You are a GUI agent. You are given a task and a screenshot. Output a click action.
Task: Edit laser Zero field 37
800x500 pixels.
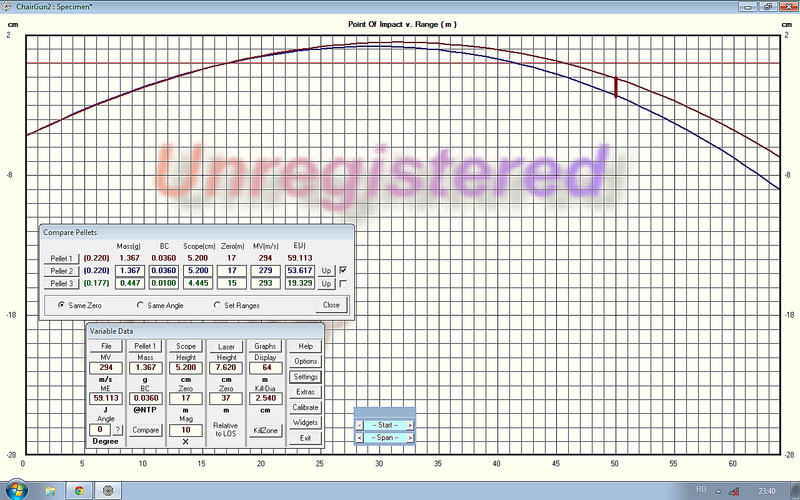(226, 398)
